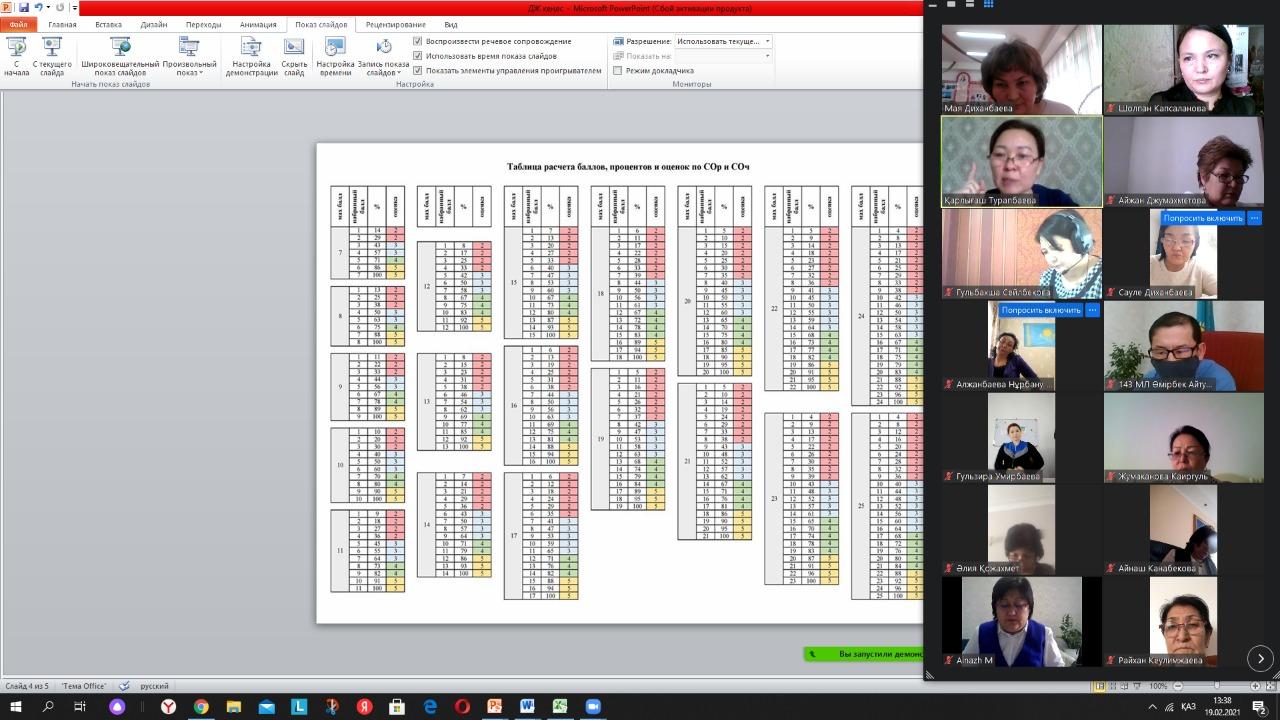Open Zoom from the Windows taskbar
The height and width of the screenshot is (720, 1280).
coord(592,707)
